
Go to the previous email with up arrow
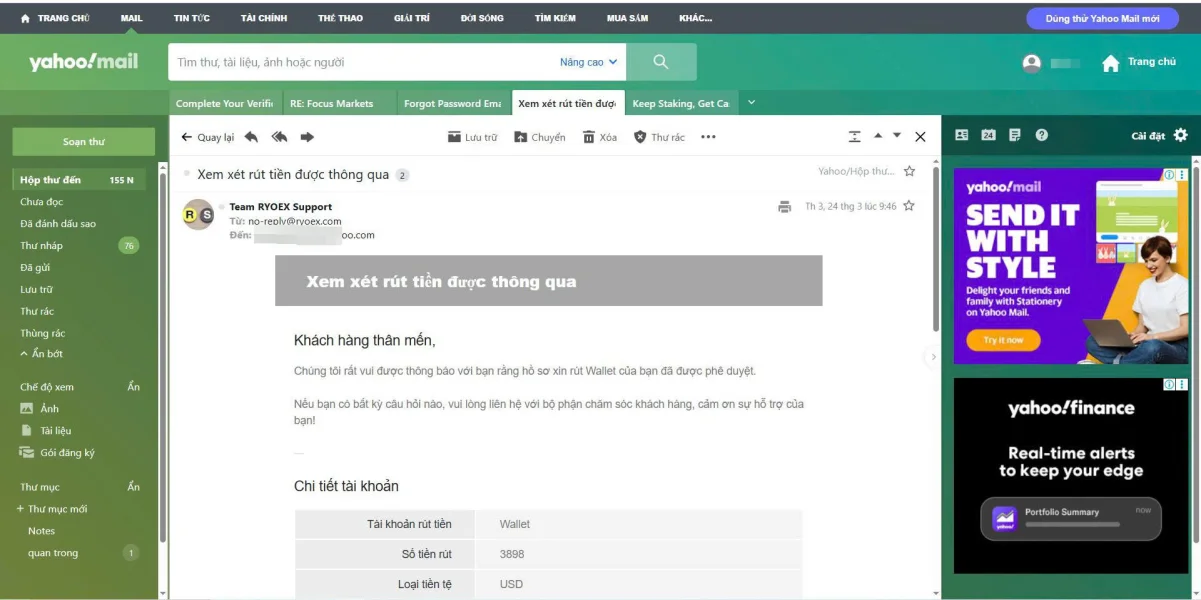click(878, 135)
